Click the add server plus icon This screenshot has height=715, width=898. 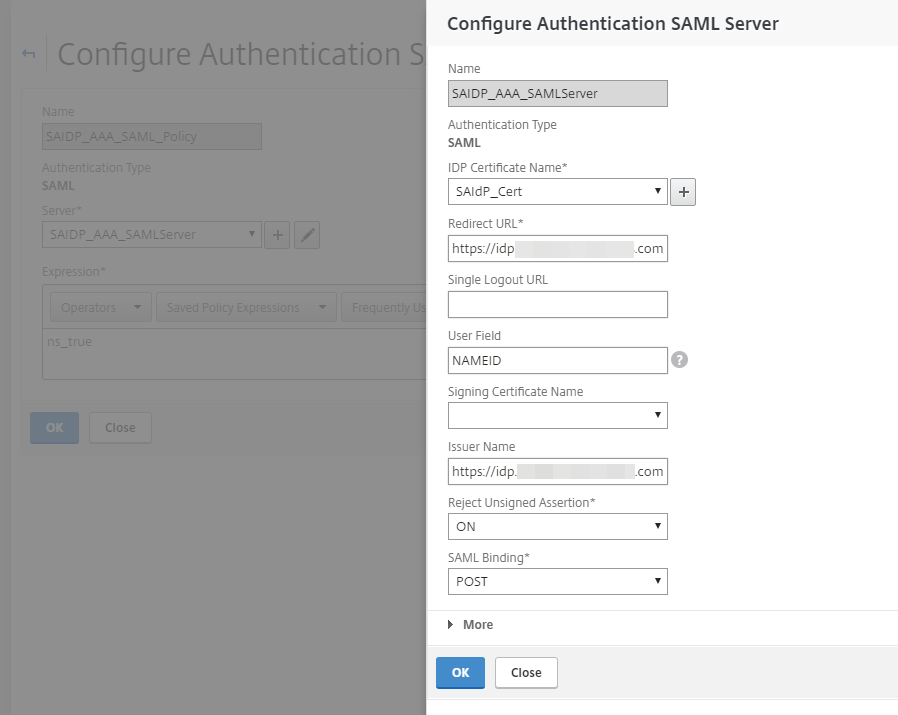click(278, 235)
